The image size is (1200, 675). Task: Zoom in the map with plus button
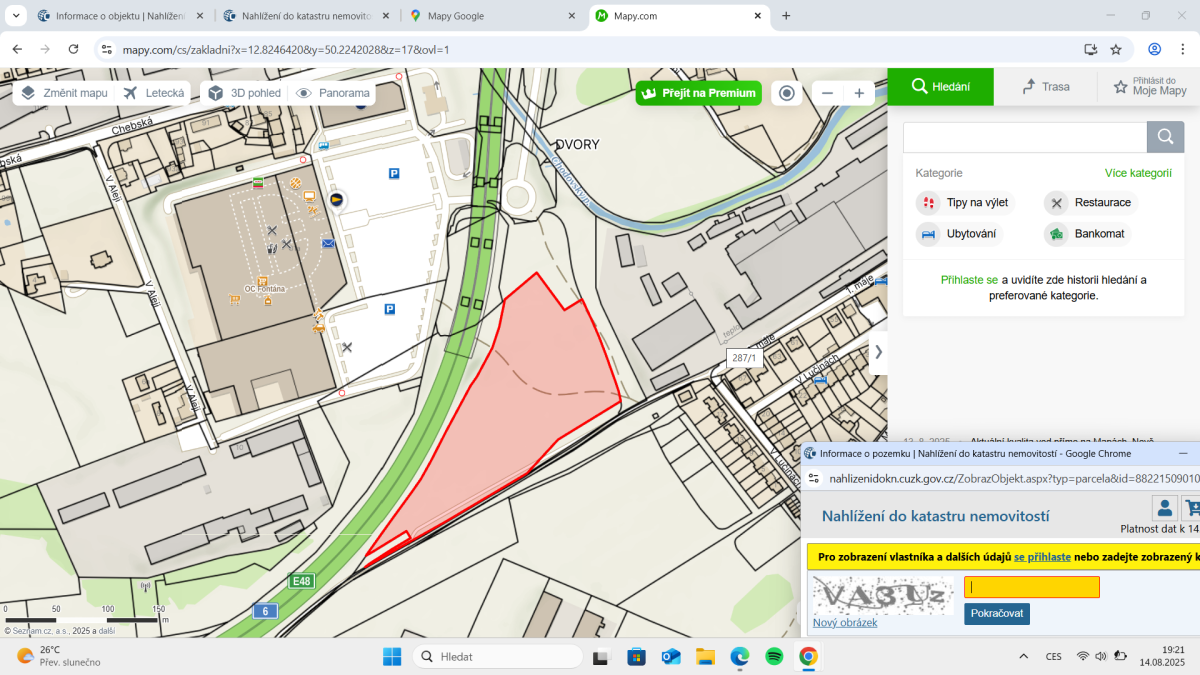point(859,93)
